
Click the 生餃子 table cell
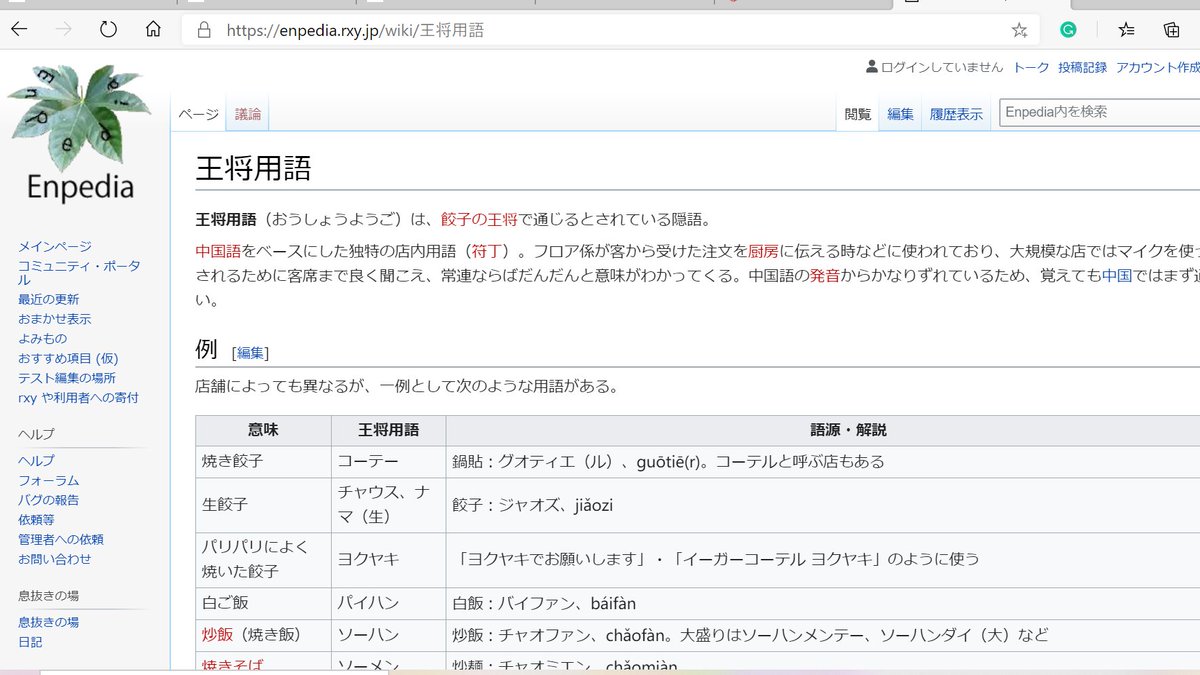coord(263,505)
